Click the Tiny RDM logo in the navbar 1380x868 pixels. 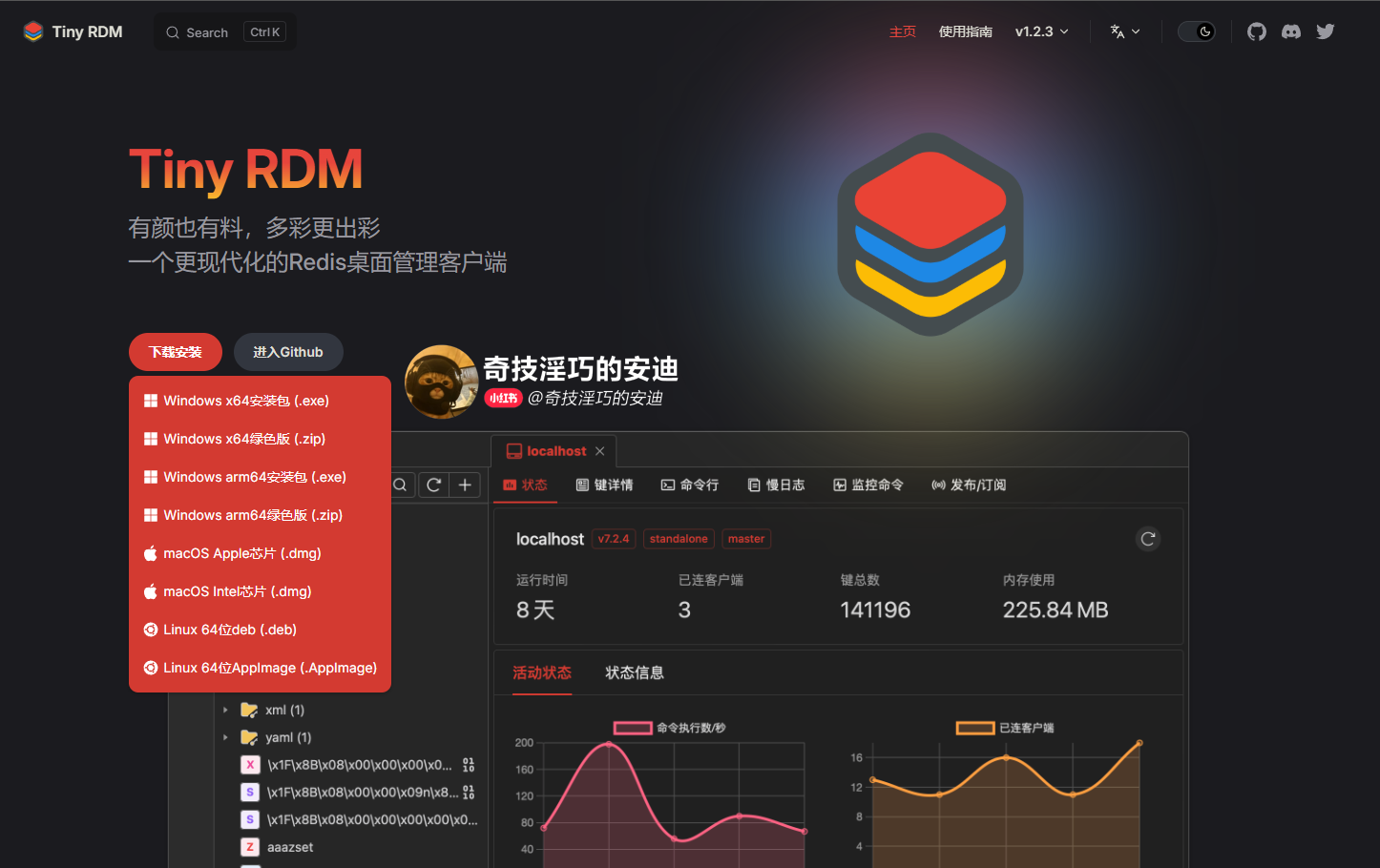[x=73, y=31]
